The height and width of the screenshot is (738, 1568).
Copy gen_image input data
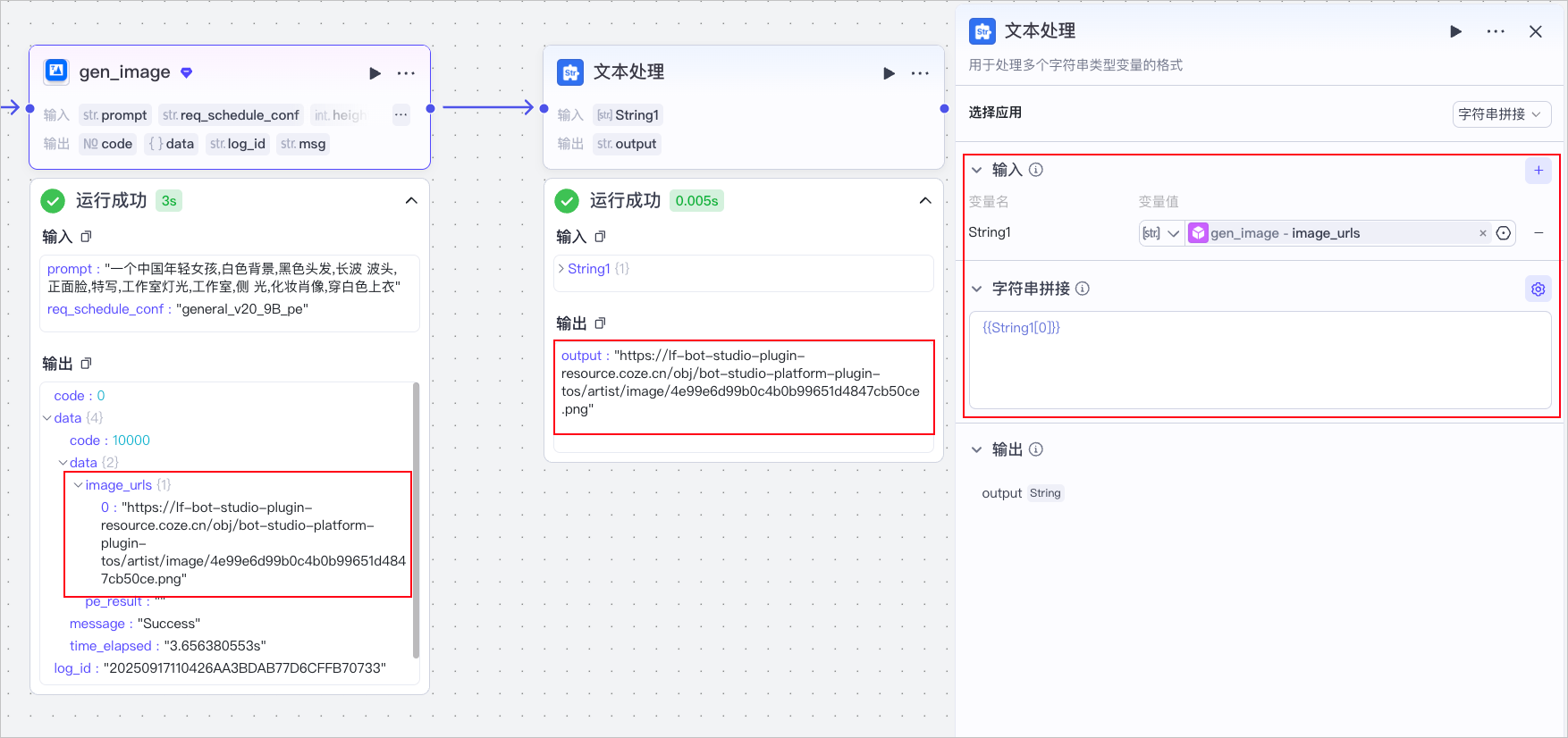[87, 237]
